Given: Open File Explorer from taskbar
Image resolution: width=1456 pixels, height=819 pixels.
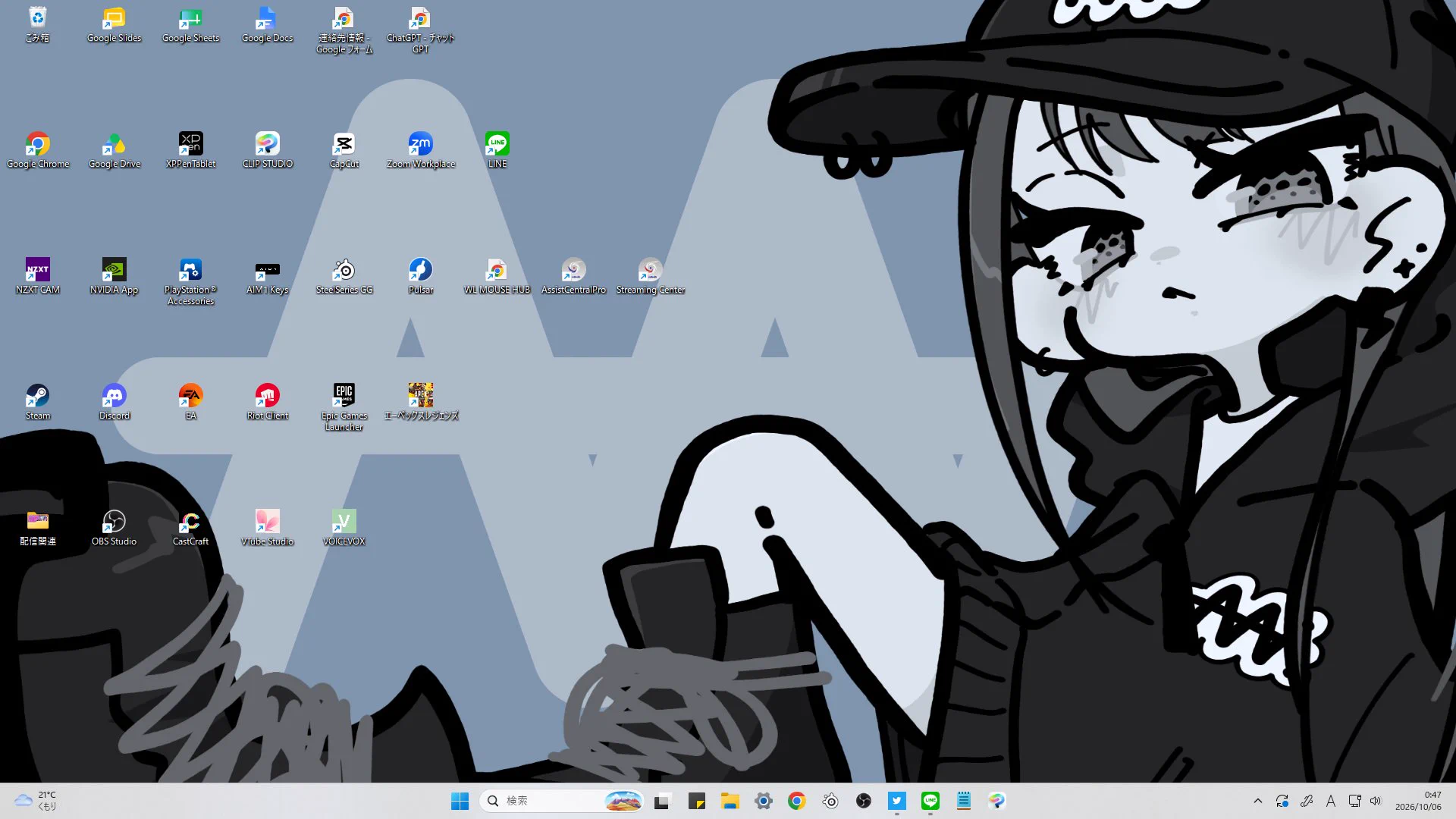Looking at the screenshot, I should [730, 801].
